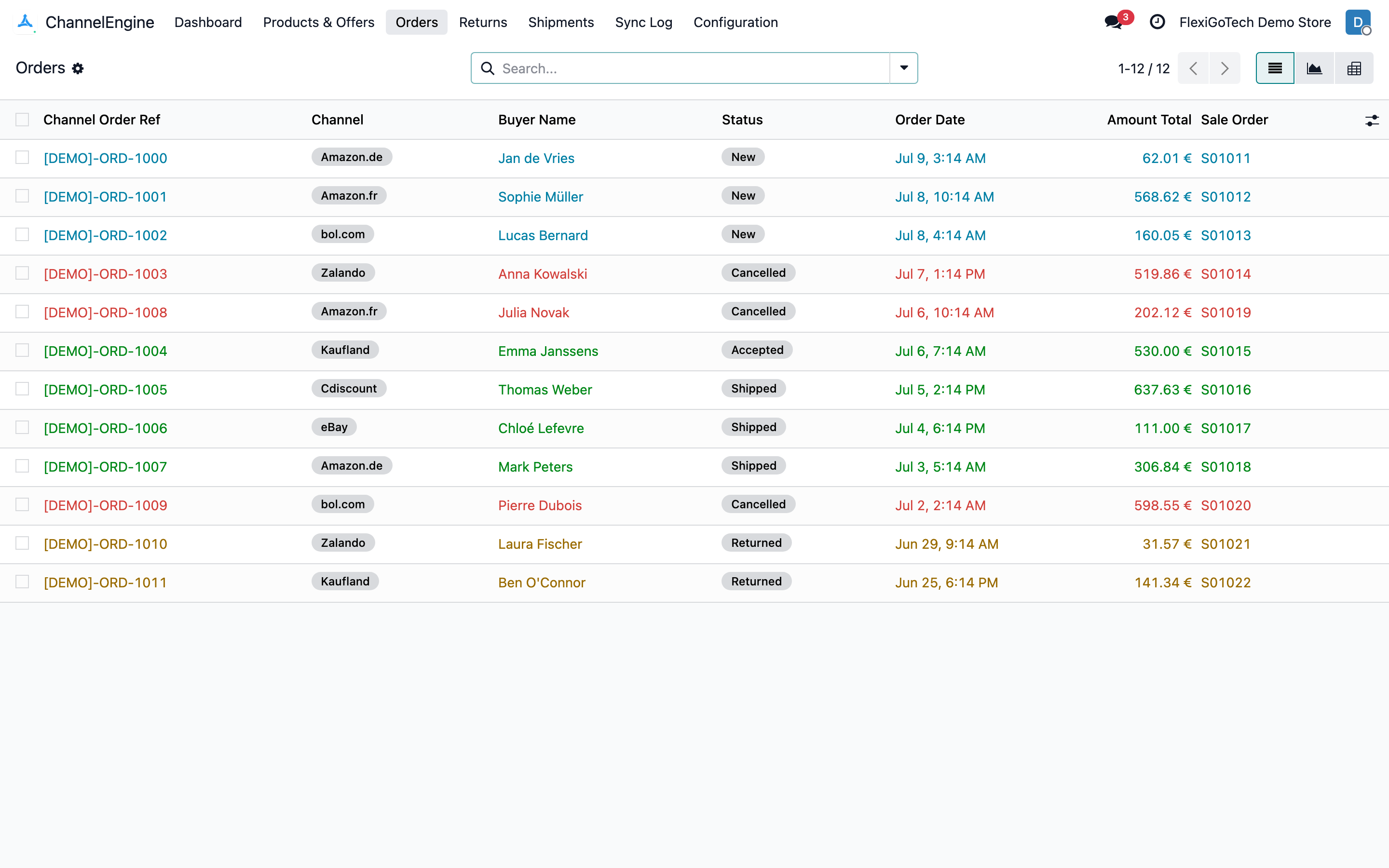1389x868 pixels.
Task: Switch to list view
Action: (x=1275, y=68)
